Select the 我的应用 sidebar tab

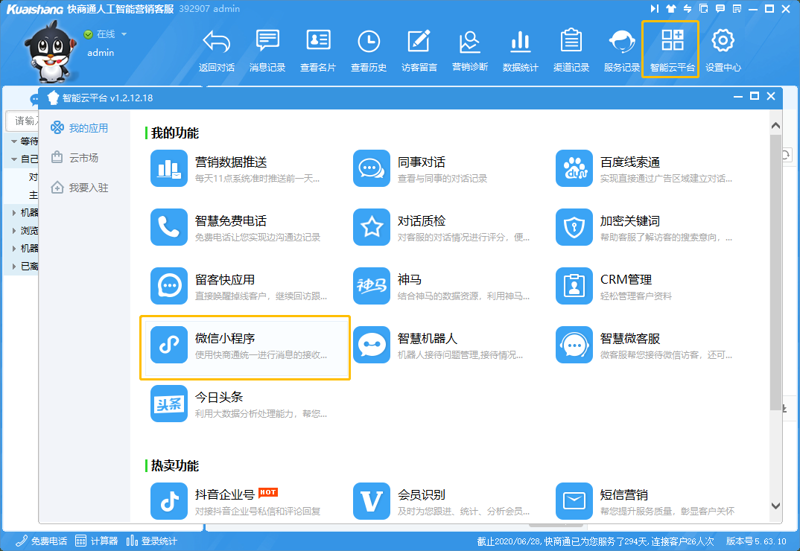[80, 128]
